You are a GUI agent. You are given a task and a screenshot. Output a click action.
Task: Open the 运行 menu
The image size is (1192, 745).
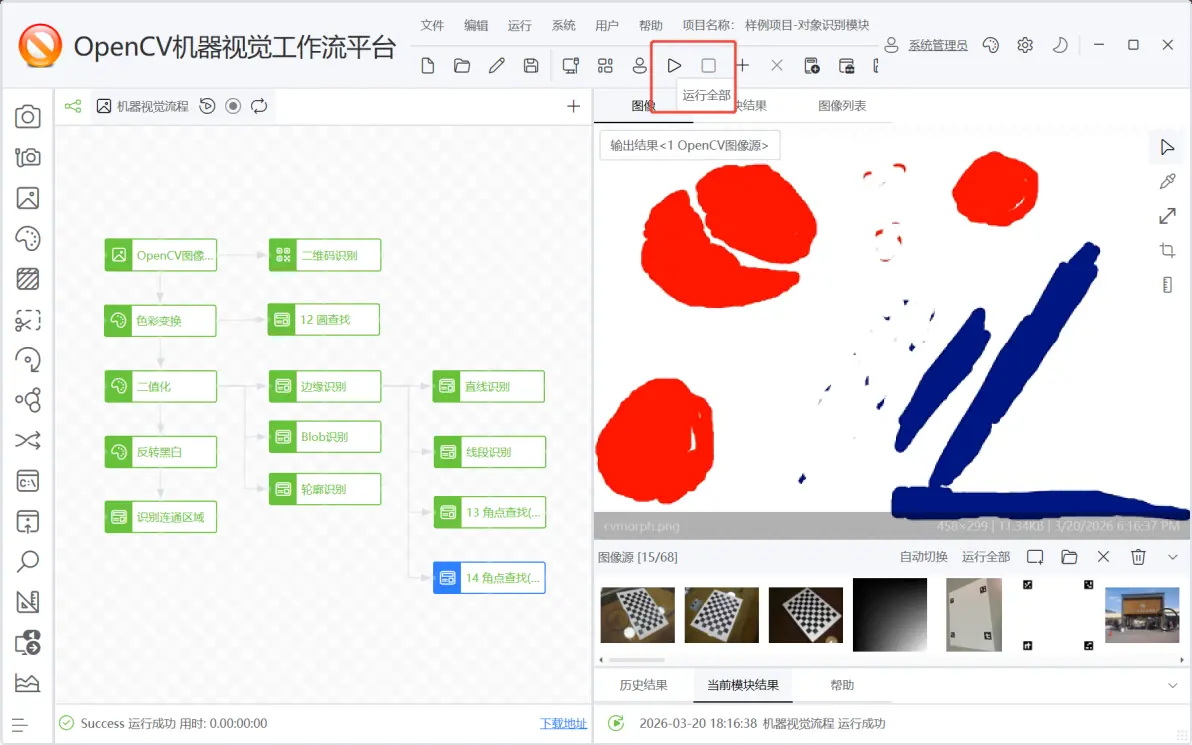pyautogui.click(x=519, y=25)
